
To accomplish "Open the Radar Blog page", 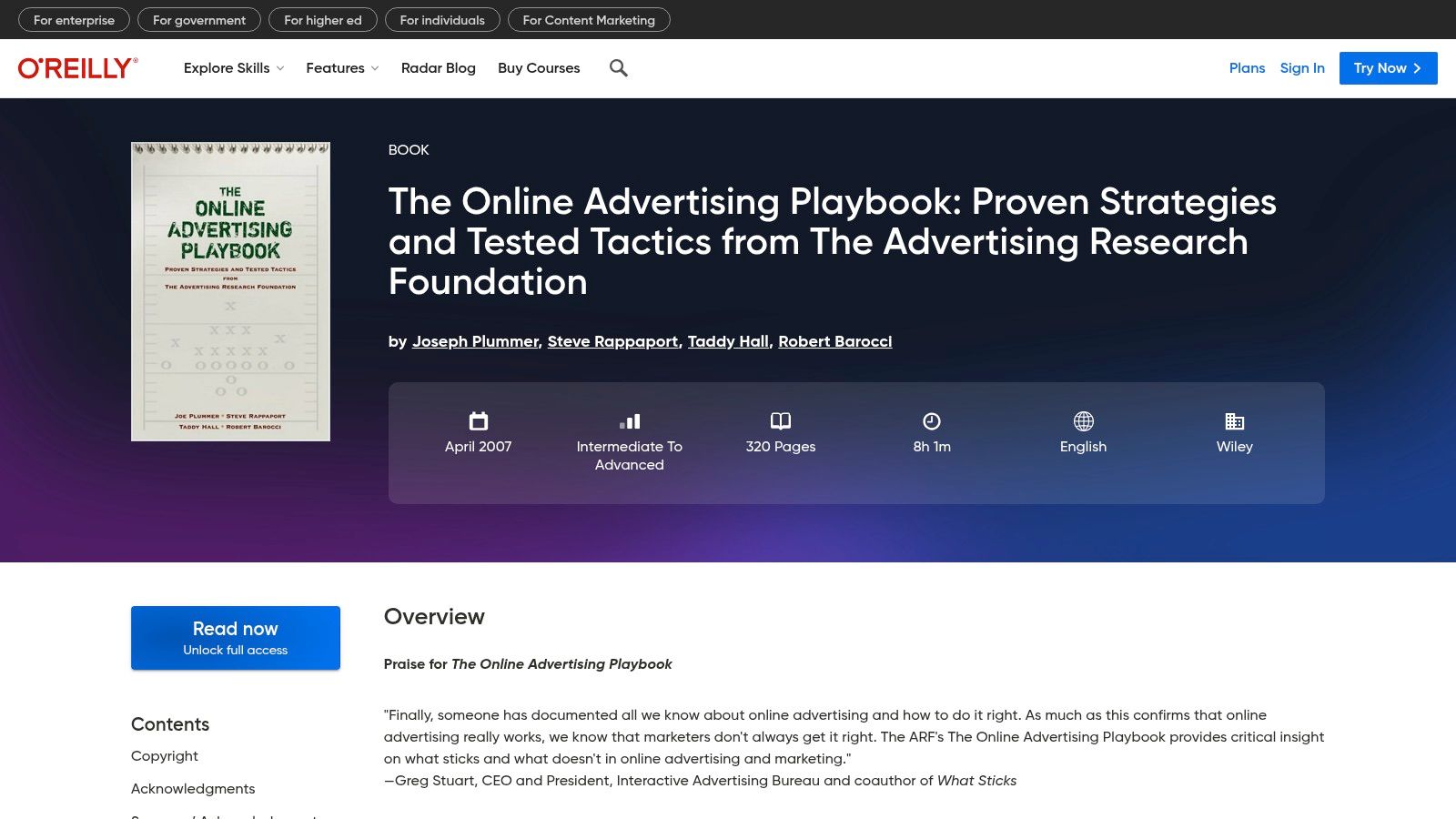I will (x=439, y=68).
